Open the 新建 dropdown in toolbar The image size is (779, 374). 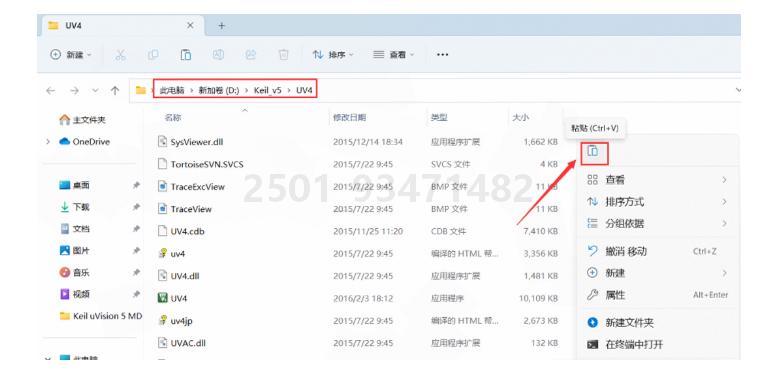coord(72,55)
